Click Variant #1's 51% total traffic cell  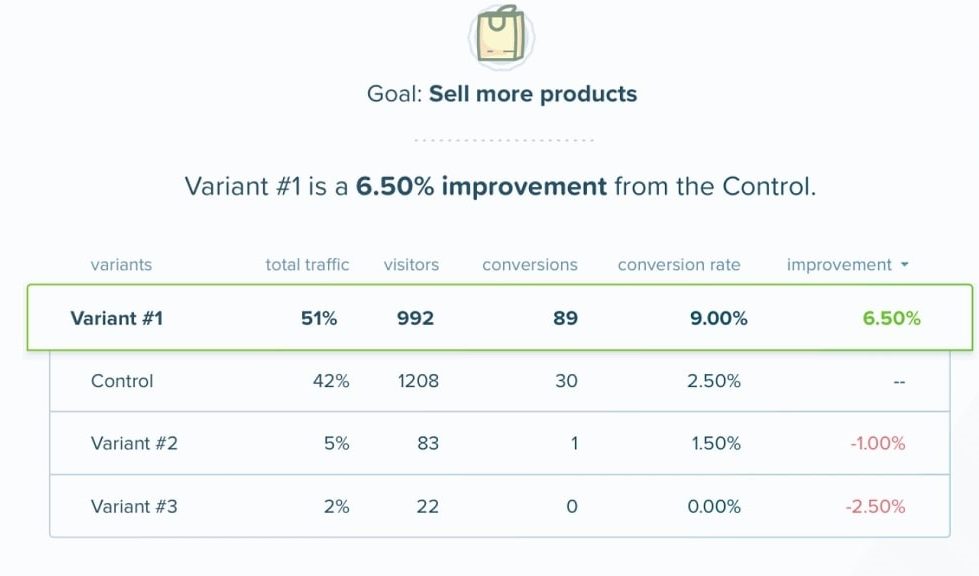click(x=319, y=319)
